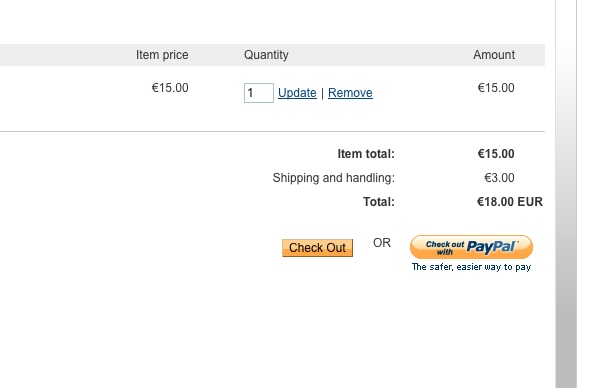Click the bold €15.00 item total value
This screenshot has height=388, width=601.
[496, 154]
